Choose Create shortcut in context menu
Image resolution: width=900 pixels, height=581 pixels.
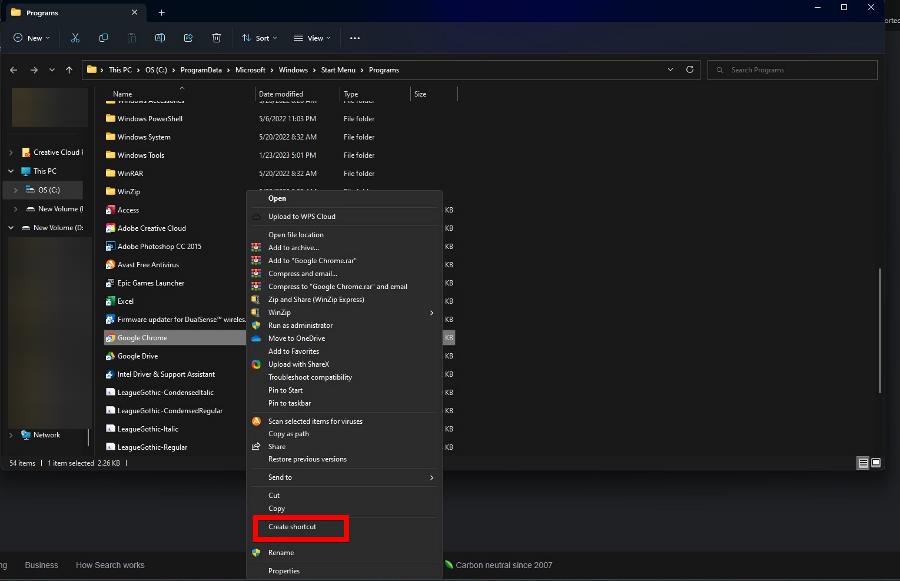point(292,527)
